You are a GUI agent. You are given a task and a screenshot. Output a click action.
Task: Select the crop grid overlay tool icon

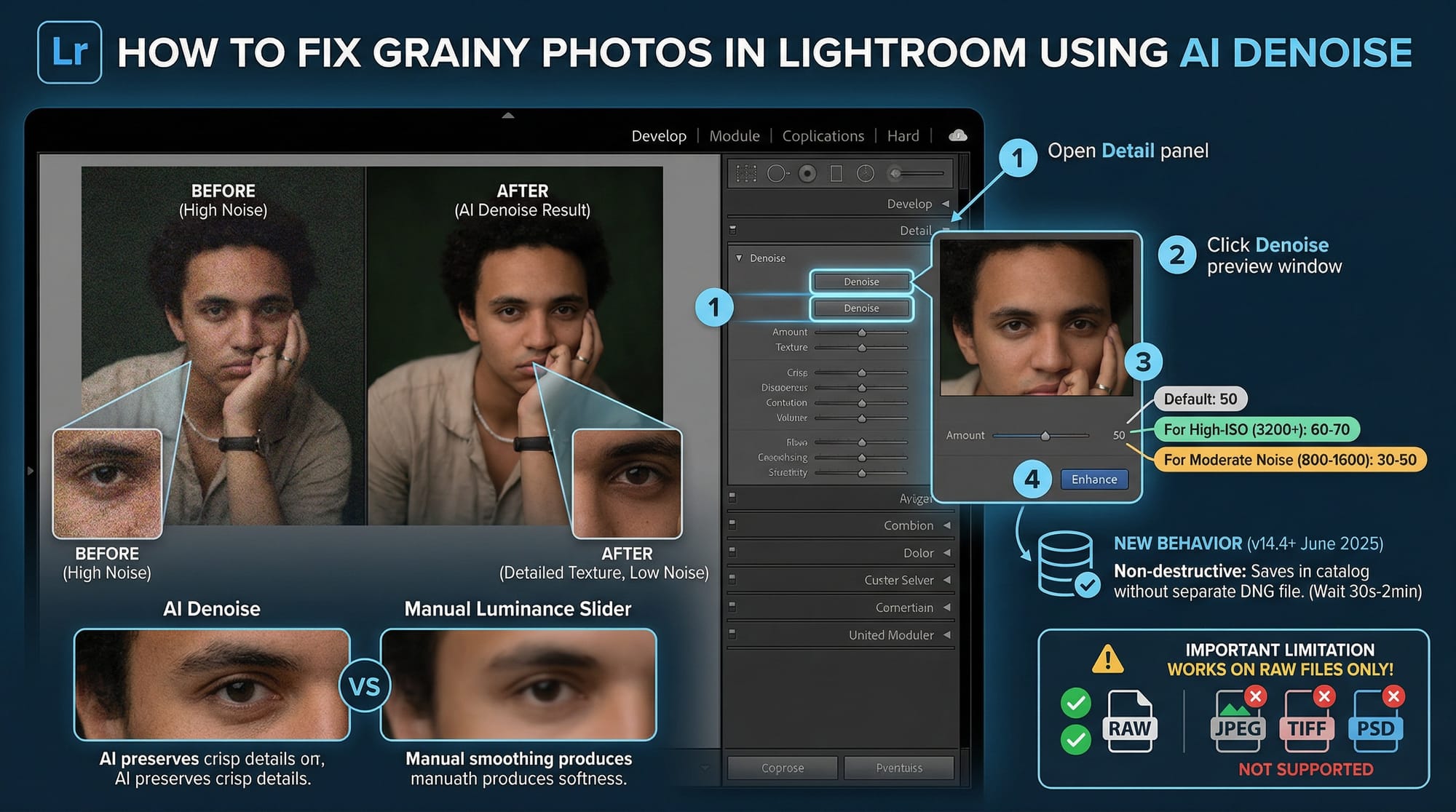coord(746,173)
